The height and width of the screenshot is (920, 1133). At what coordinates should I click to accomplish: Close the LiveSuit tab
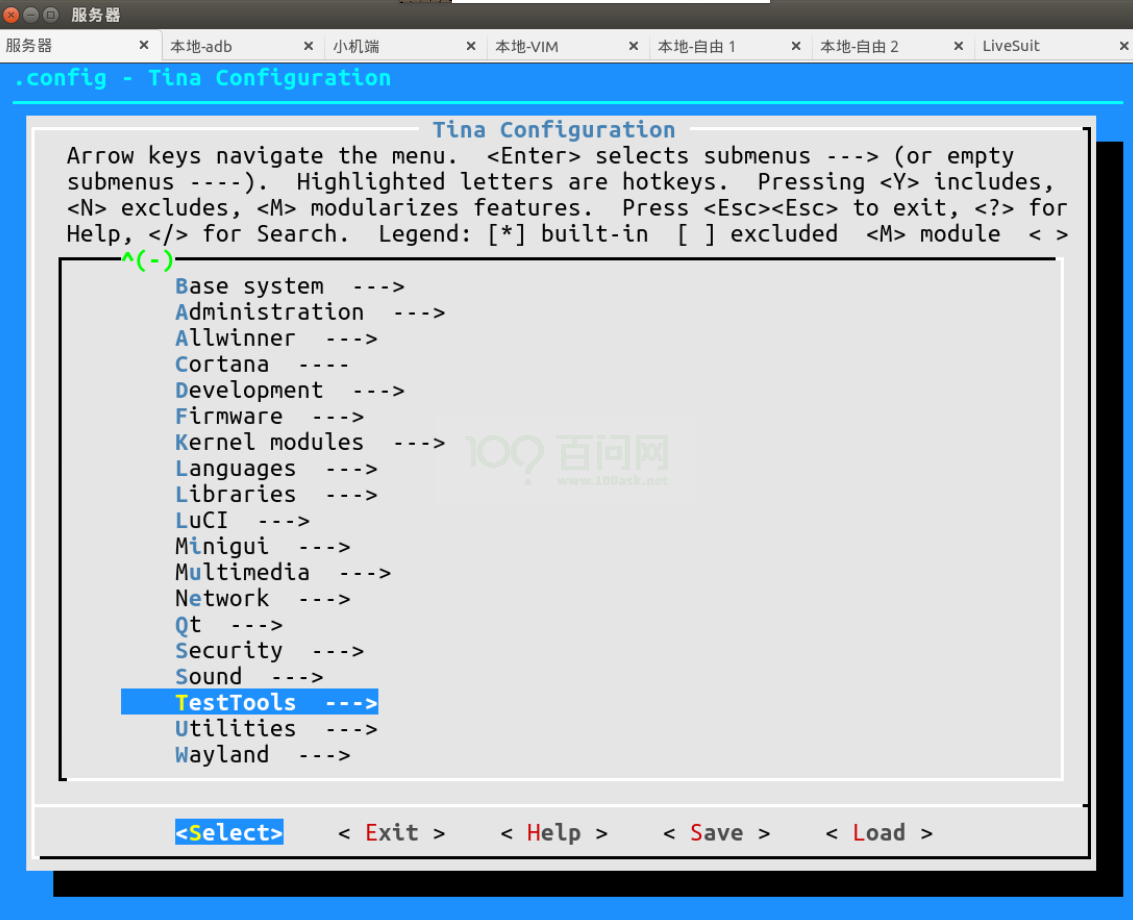pyautogui.click(x=1123, y=45)
